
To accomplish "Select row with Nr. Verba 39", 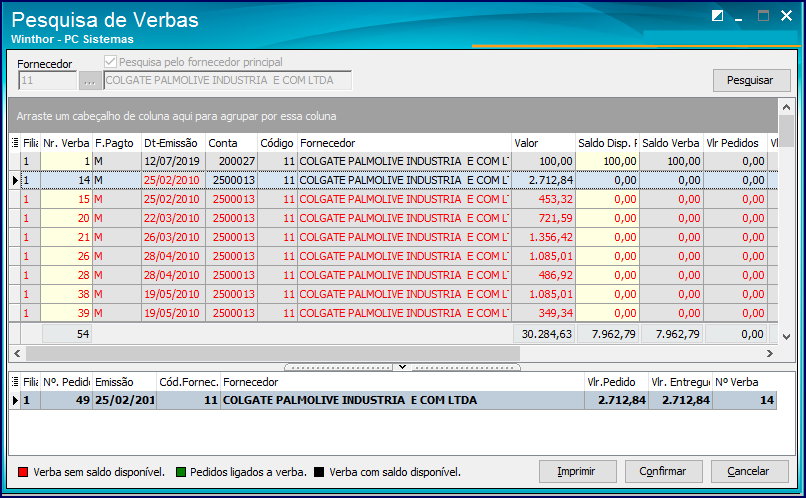I will [x=393, y=313].
